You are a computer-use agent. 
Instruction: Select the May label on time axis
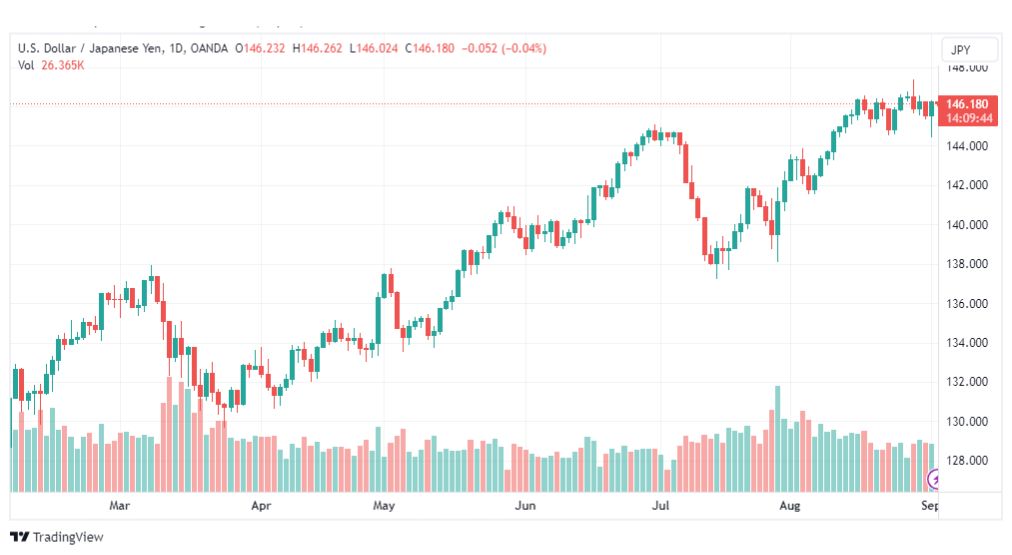point(384,506)
